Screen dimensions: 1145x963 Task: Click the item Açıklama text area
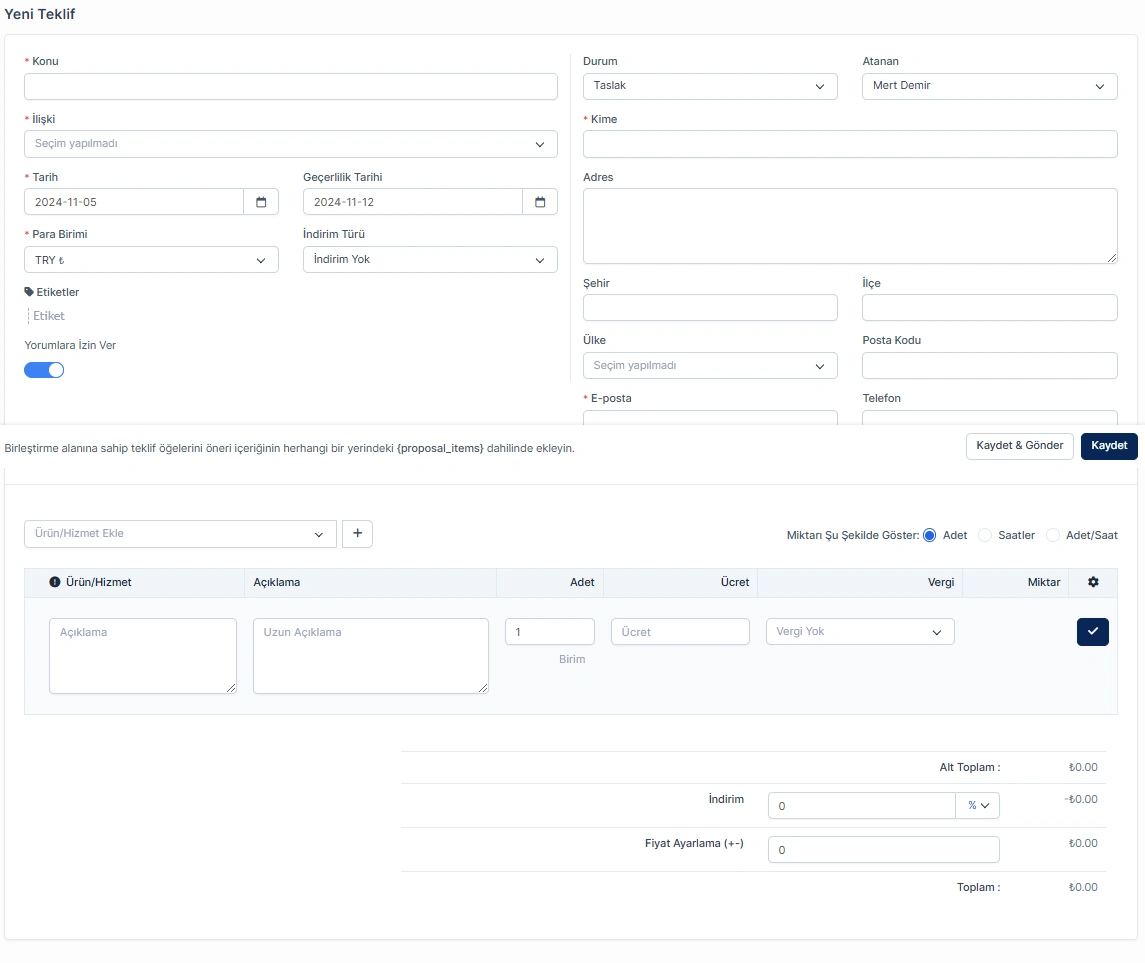click(x=142, y=656)
